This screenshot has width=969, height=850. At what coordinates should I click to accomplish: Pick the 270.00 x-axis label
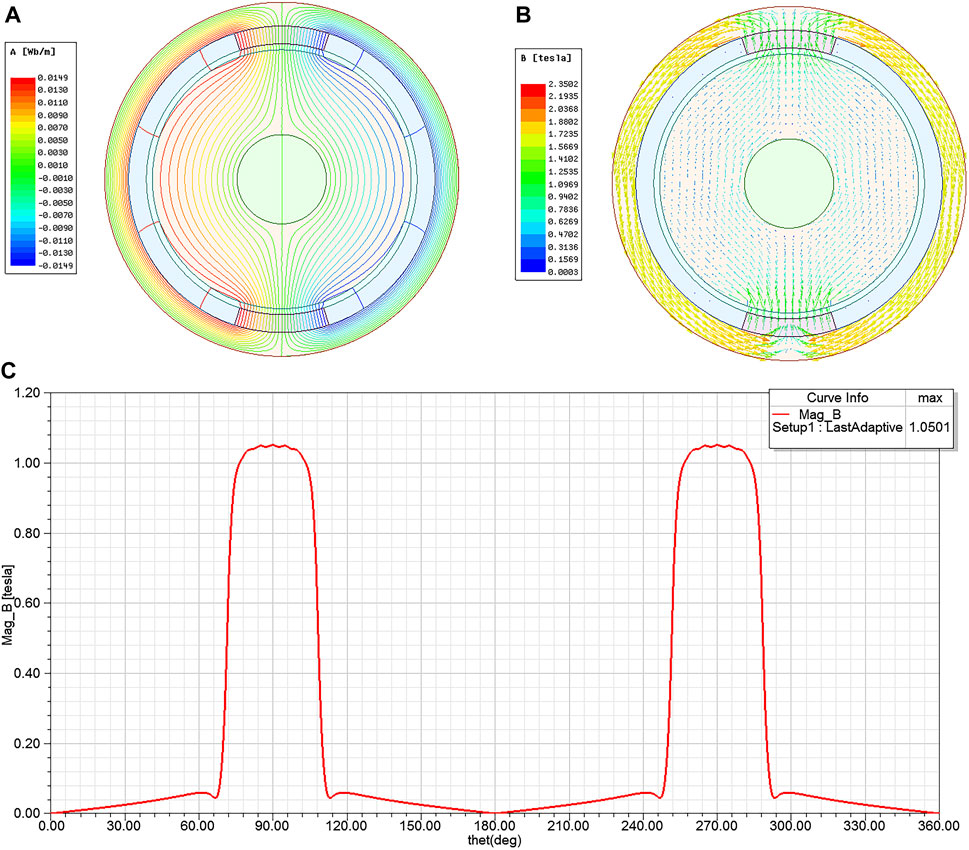click(717, 826)
